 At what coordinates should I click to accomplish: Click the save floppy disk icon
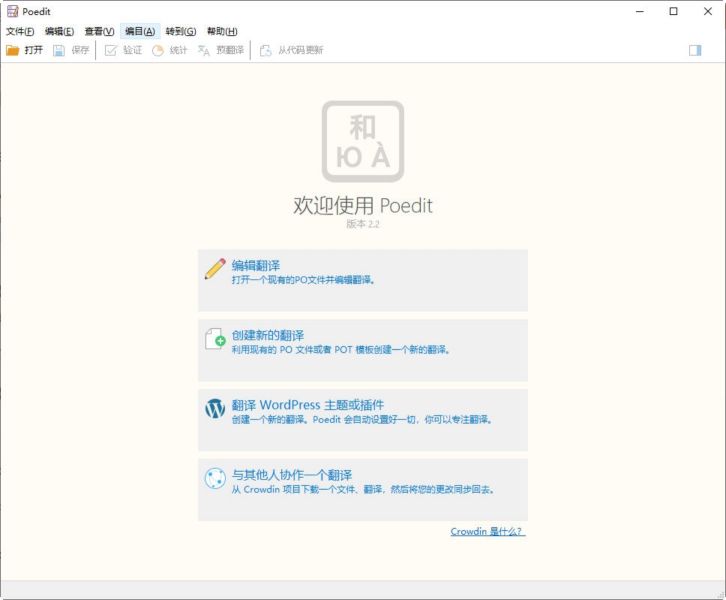point(59,50)
